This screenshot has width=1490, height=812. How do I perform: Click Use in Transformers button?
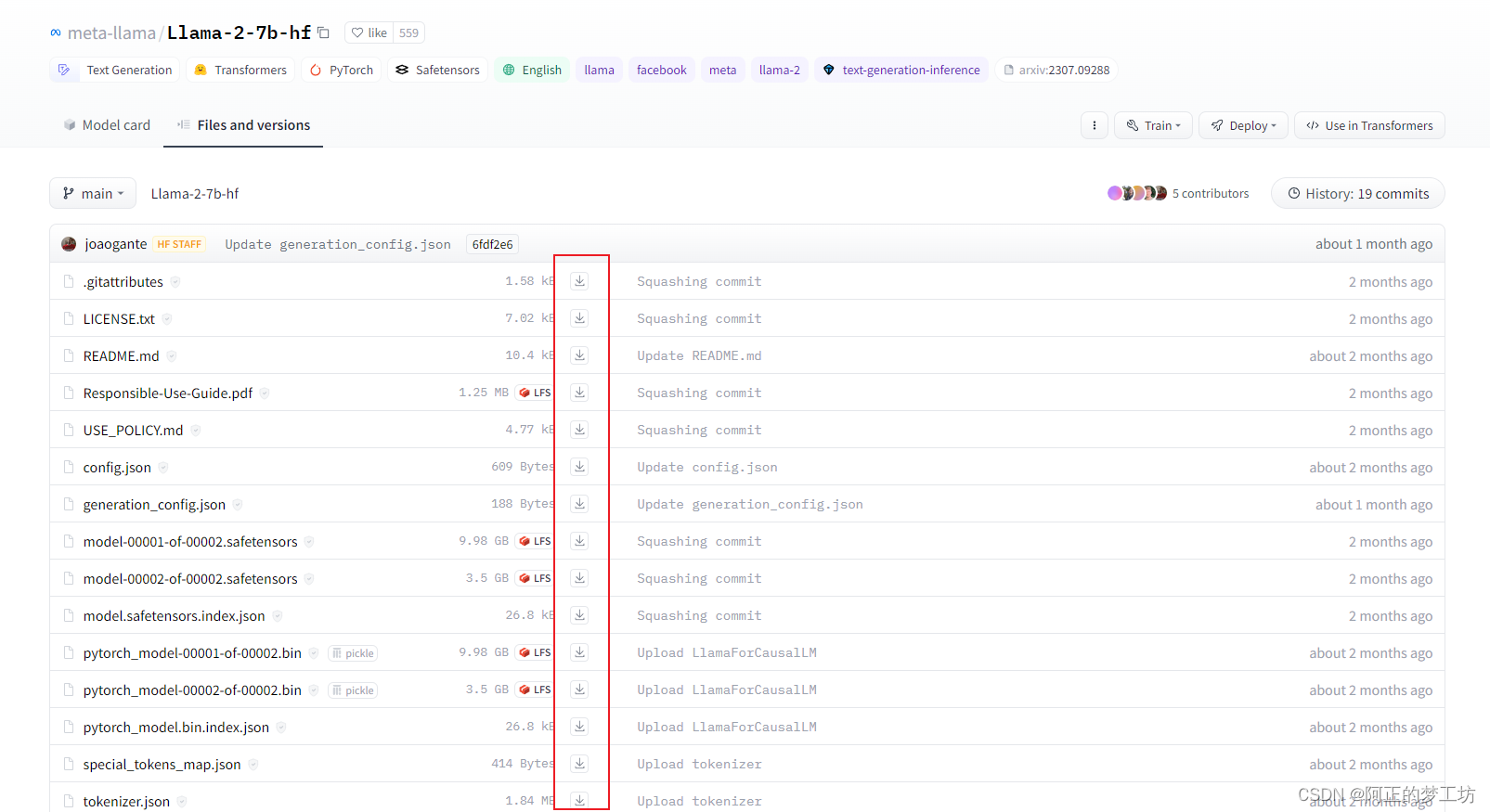click(x=1369, y=125)
